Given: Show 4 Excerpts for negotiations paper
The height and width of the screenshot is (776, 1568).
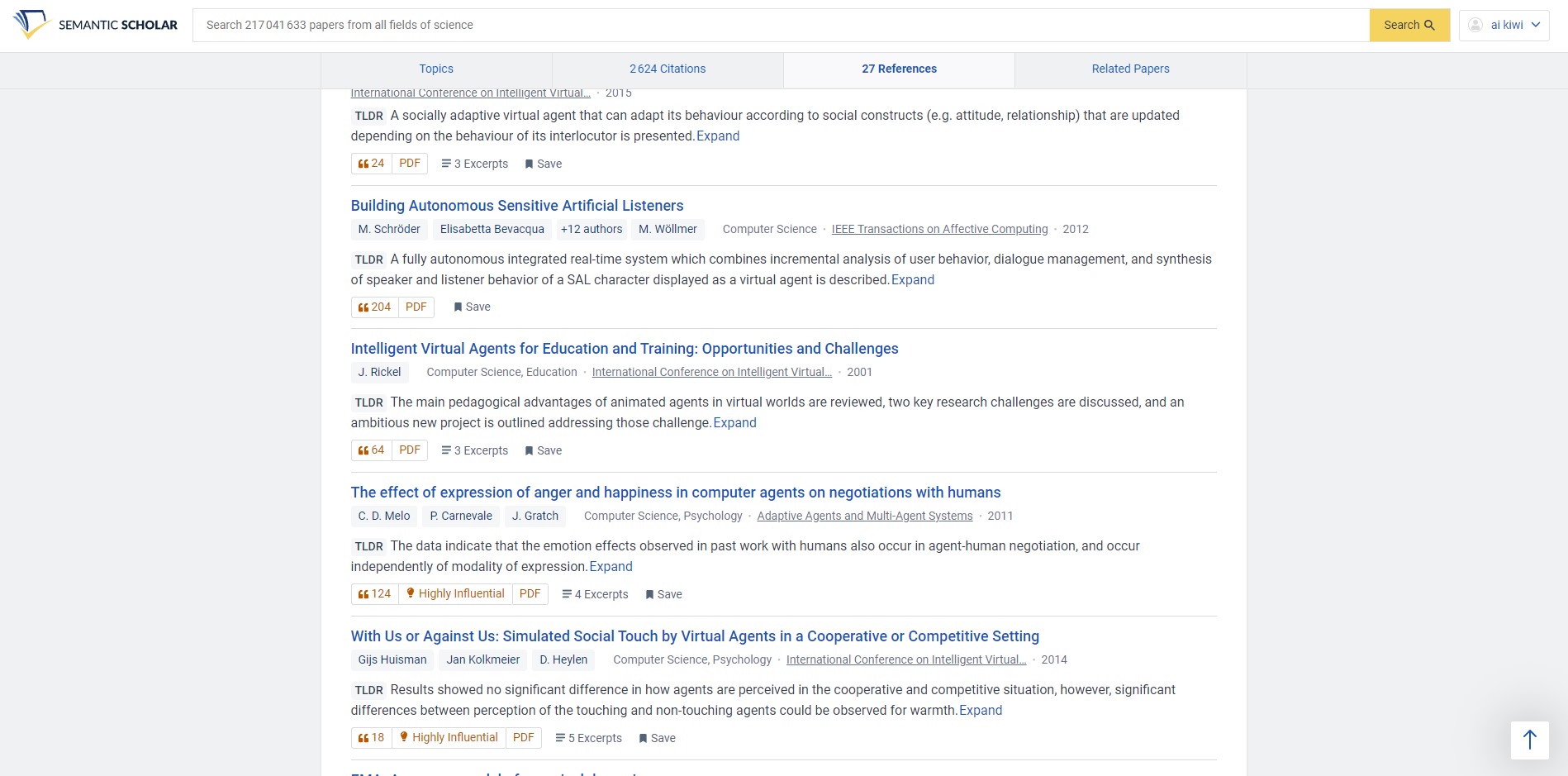Looking at the screenshot, I should (x=596, y=594).
